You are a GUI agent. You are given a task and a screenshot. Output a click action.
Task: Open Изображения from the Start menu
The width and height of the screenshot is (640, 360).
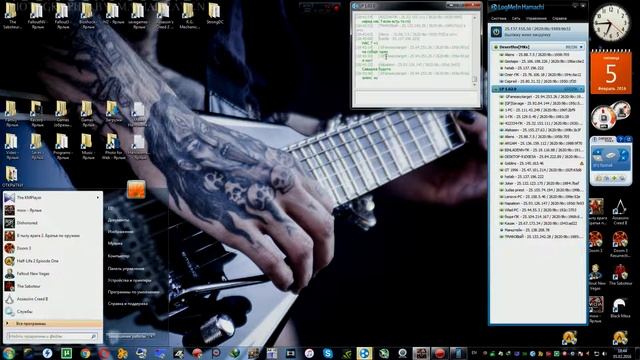click(120, 231)
